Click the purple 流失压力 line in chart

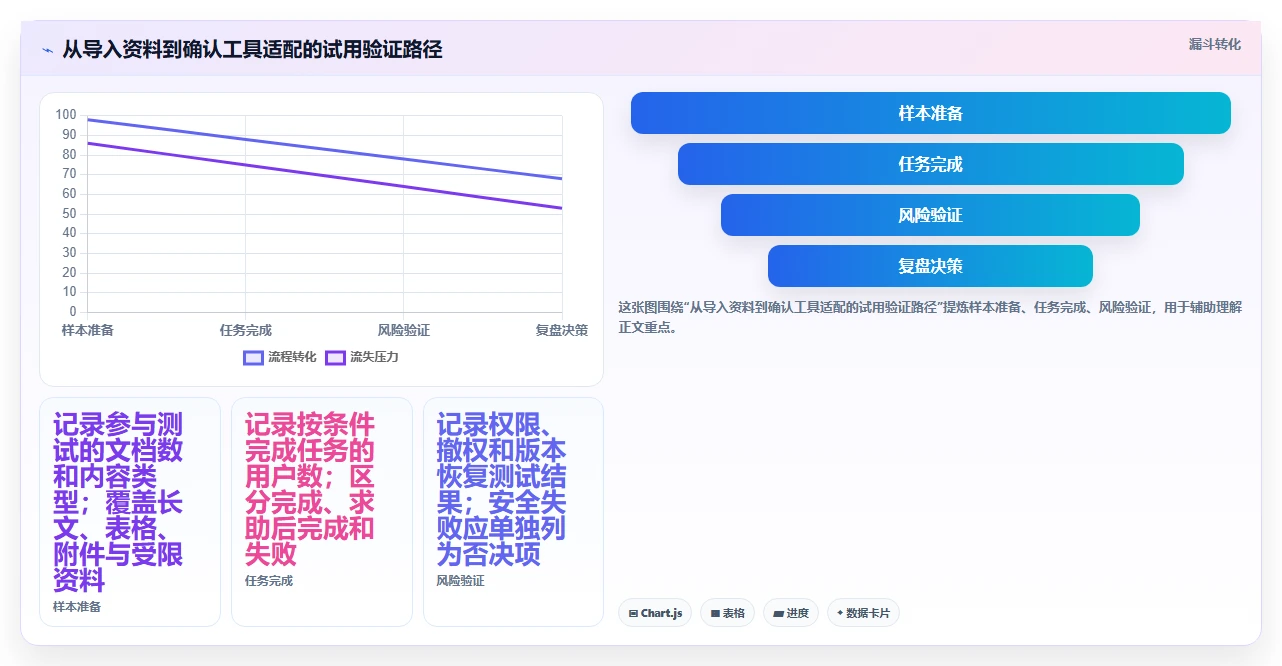[x=325, y=176]
